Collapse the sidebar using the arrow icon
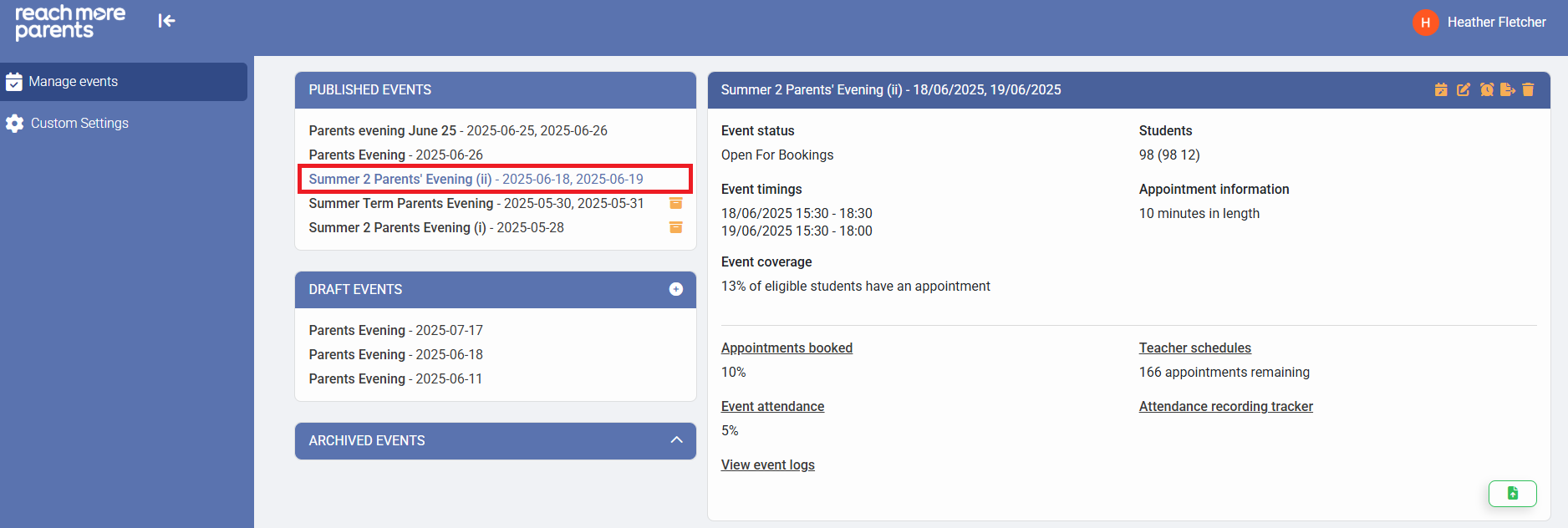The width and height of the screenshot is (1568, 528). pos(166,21)
